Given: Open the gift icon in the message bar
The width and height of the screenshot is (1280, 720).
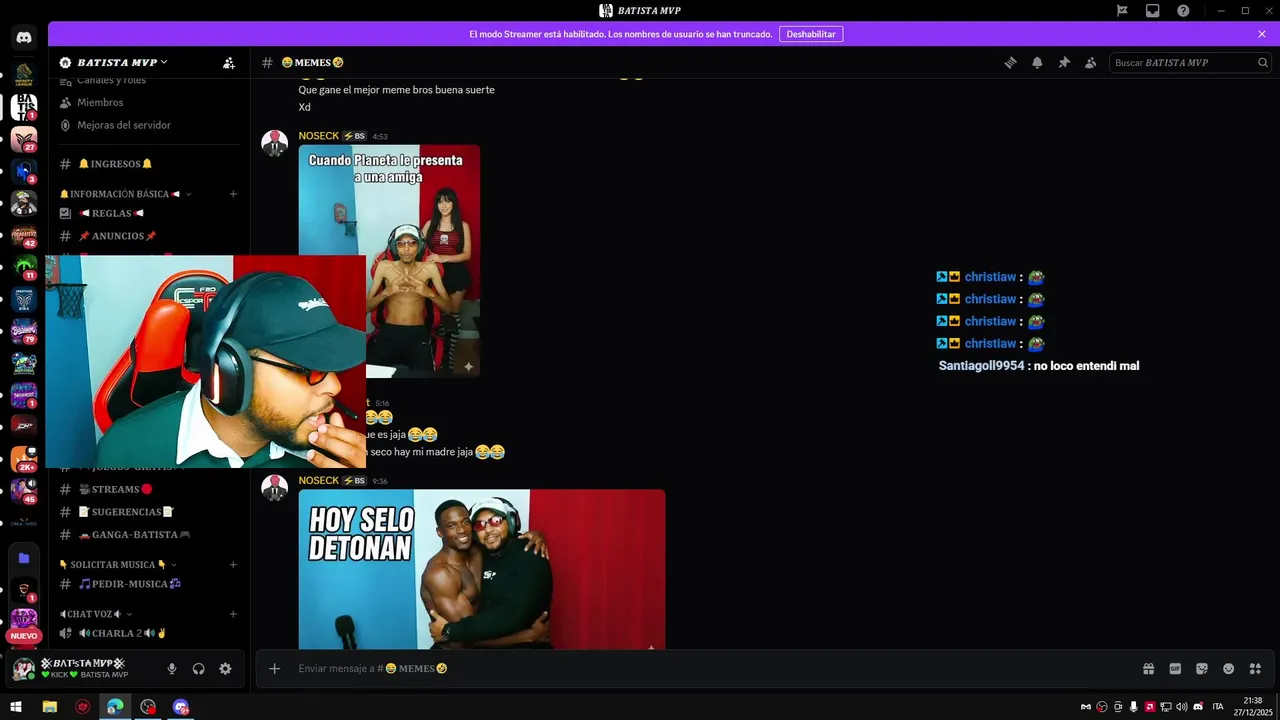Looking at the screenshot, I should (x=1149, y=668).
